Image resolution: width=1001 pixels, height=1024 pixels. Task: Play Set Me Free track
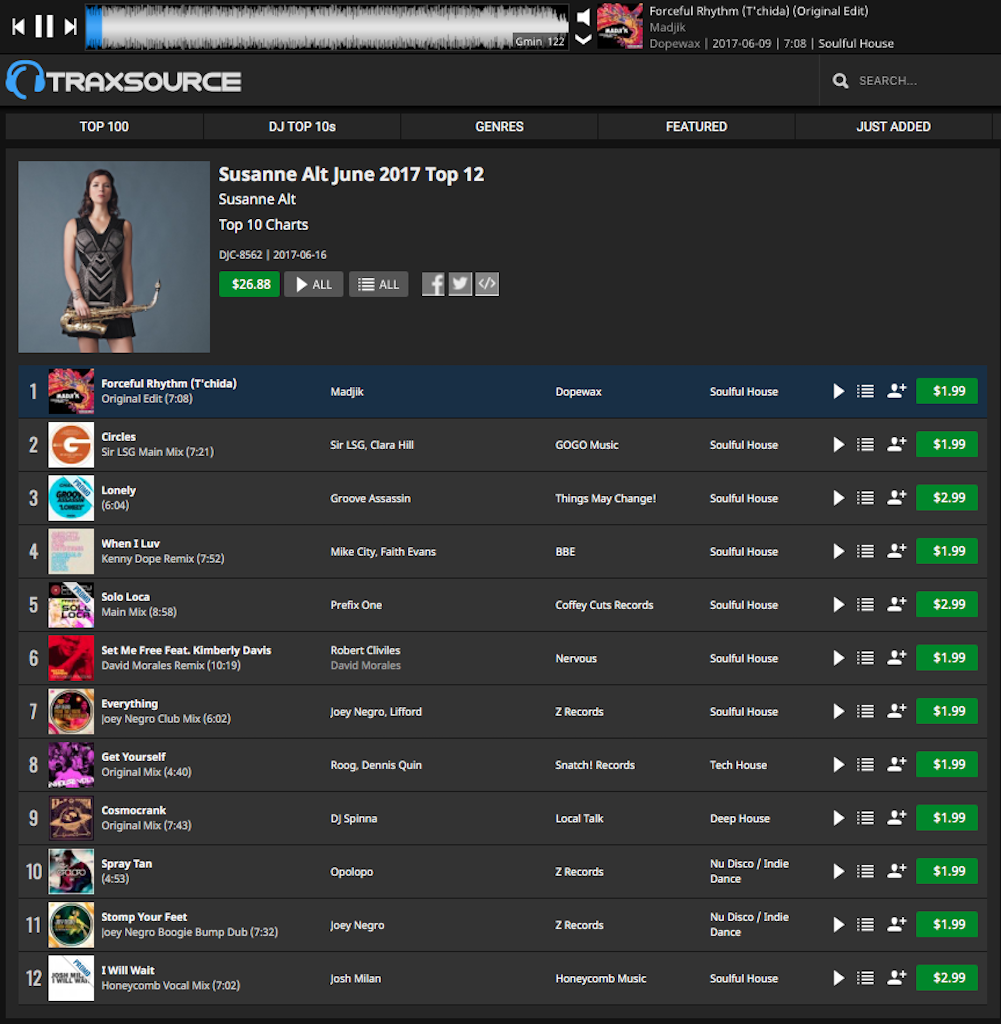[838, 658]
